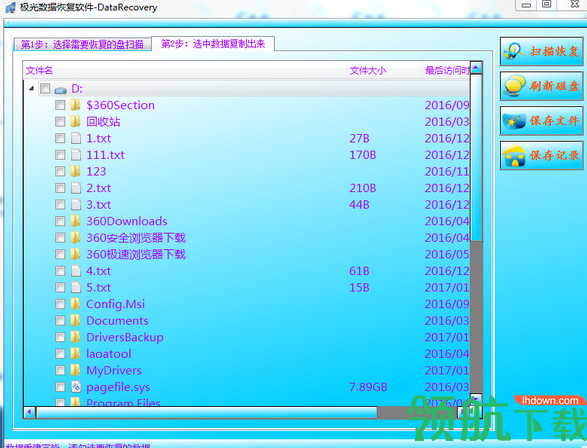Select the 1.txt checkbox

coord(60,138)
